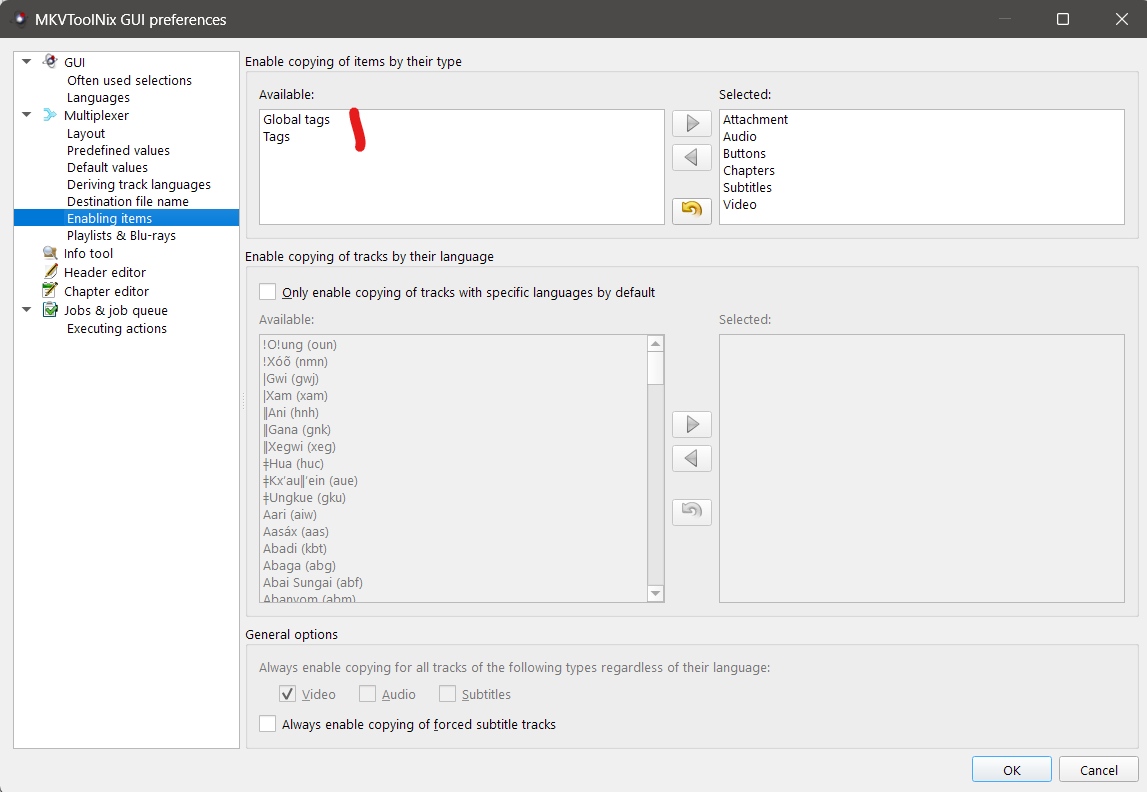Open Often used selections page
The image size is (1147, 792).
(x=129, y=80)
